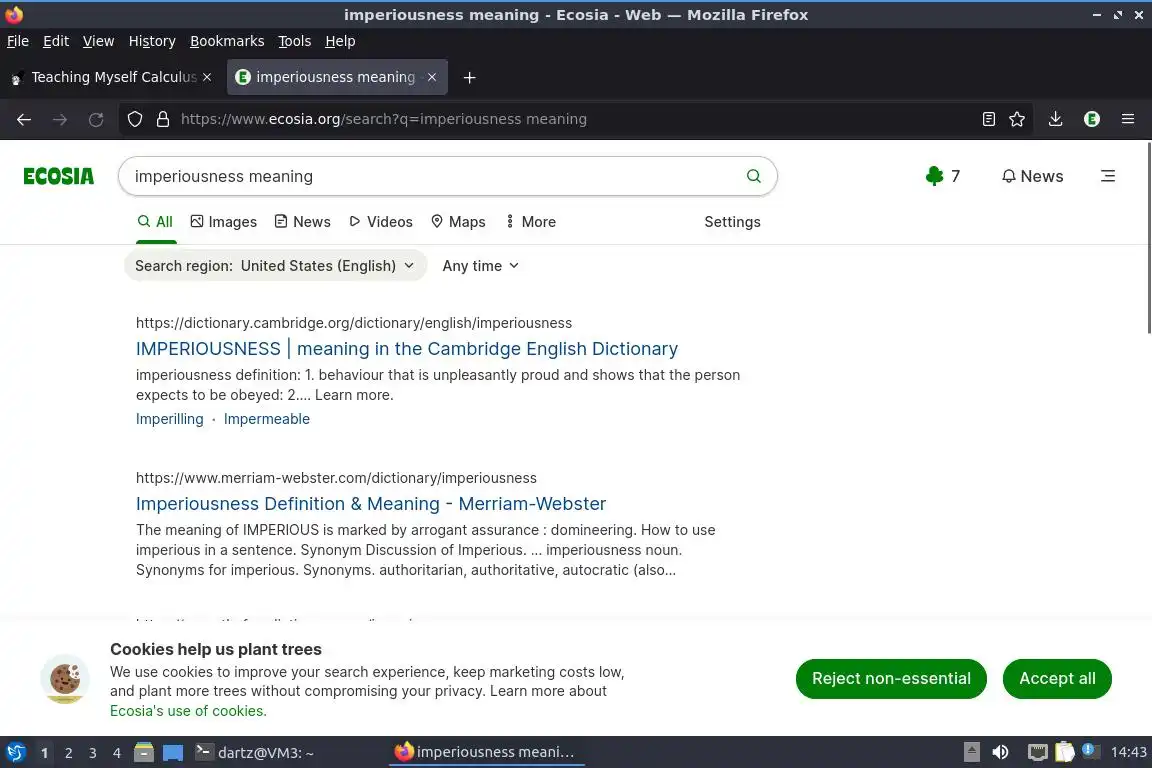Open Merriam-Webster definition result
The width and height of the screenshot is (1152, 768).
coord(371,503)
